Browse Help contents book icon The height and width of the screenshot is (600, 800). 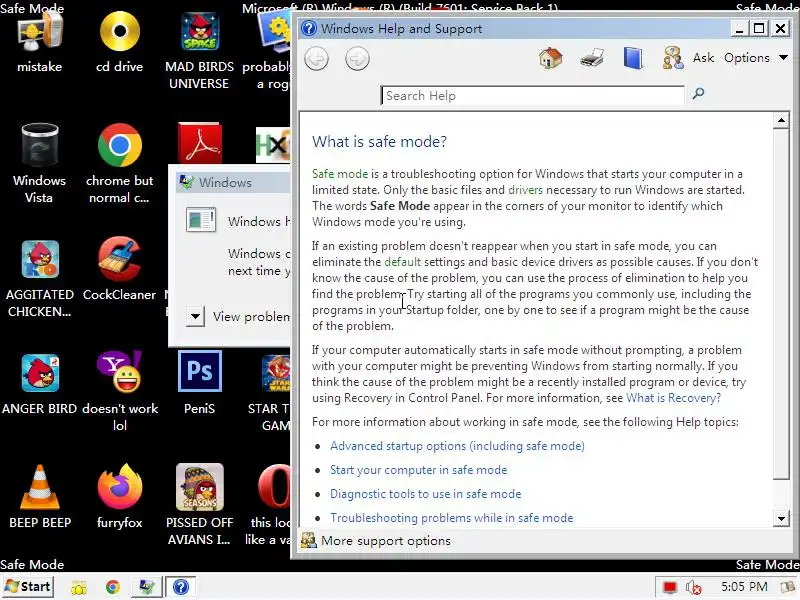point(633,58)
